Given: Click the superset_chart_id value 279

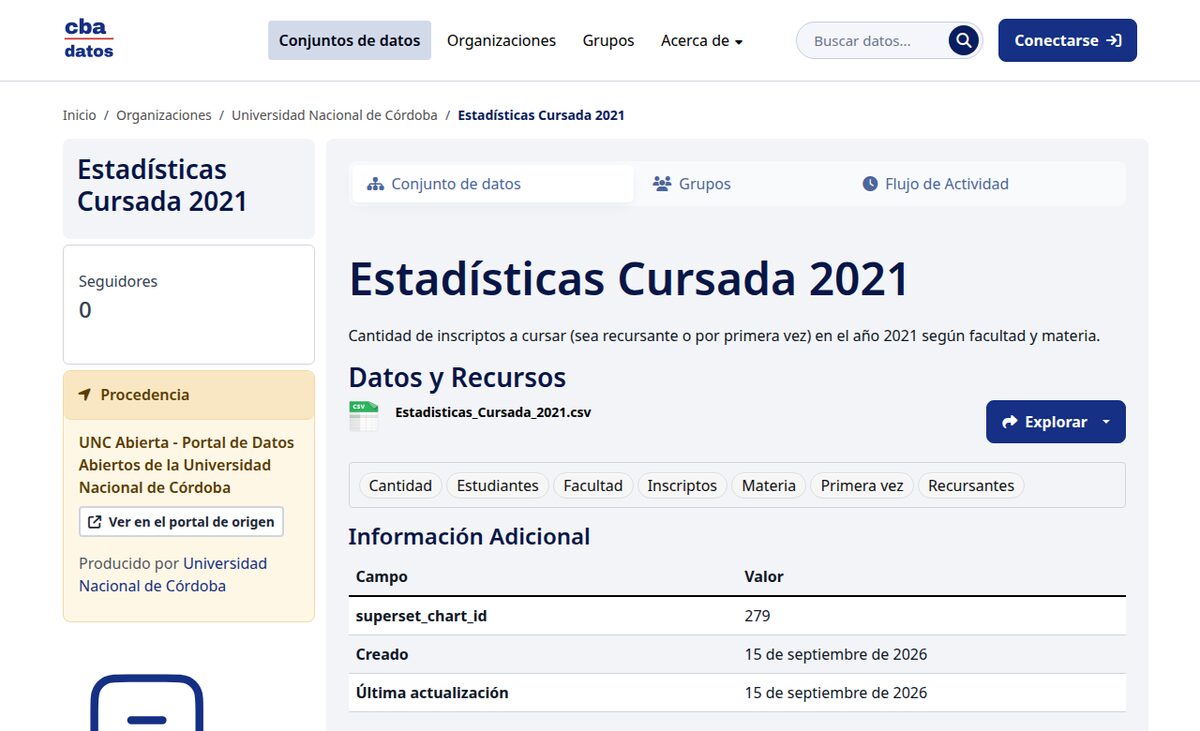Looking at the screenshot, I should click(757, 616).
